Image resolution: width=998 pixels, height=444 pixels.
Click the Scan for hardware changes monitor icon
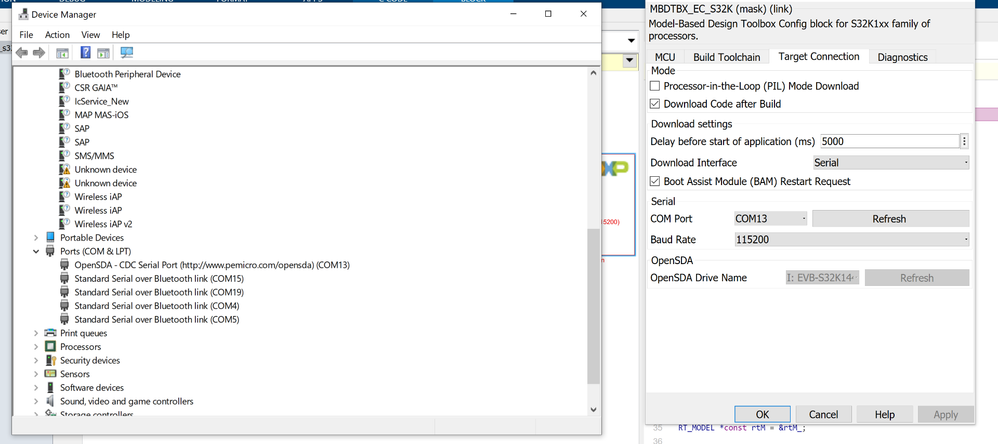pos(127,52)
